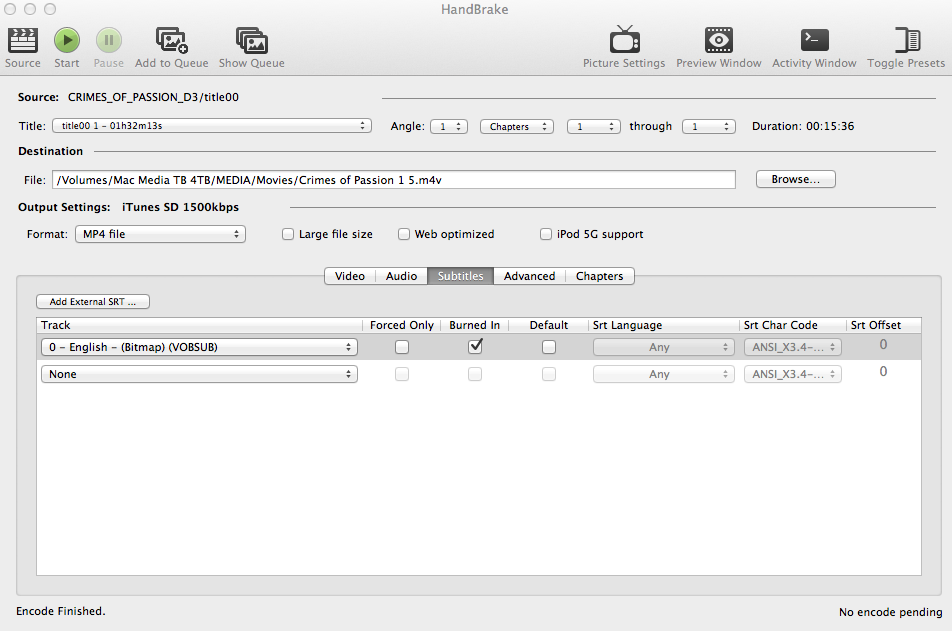
Task: Add the job with Add to Queue icon
Action: pyautogui.click(x=172, y=41)
